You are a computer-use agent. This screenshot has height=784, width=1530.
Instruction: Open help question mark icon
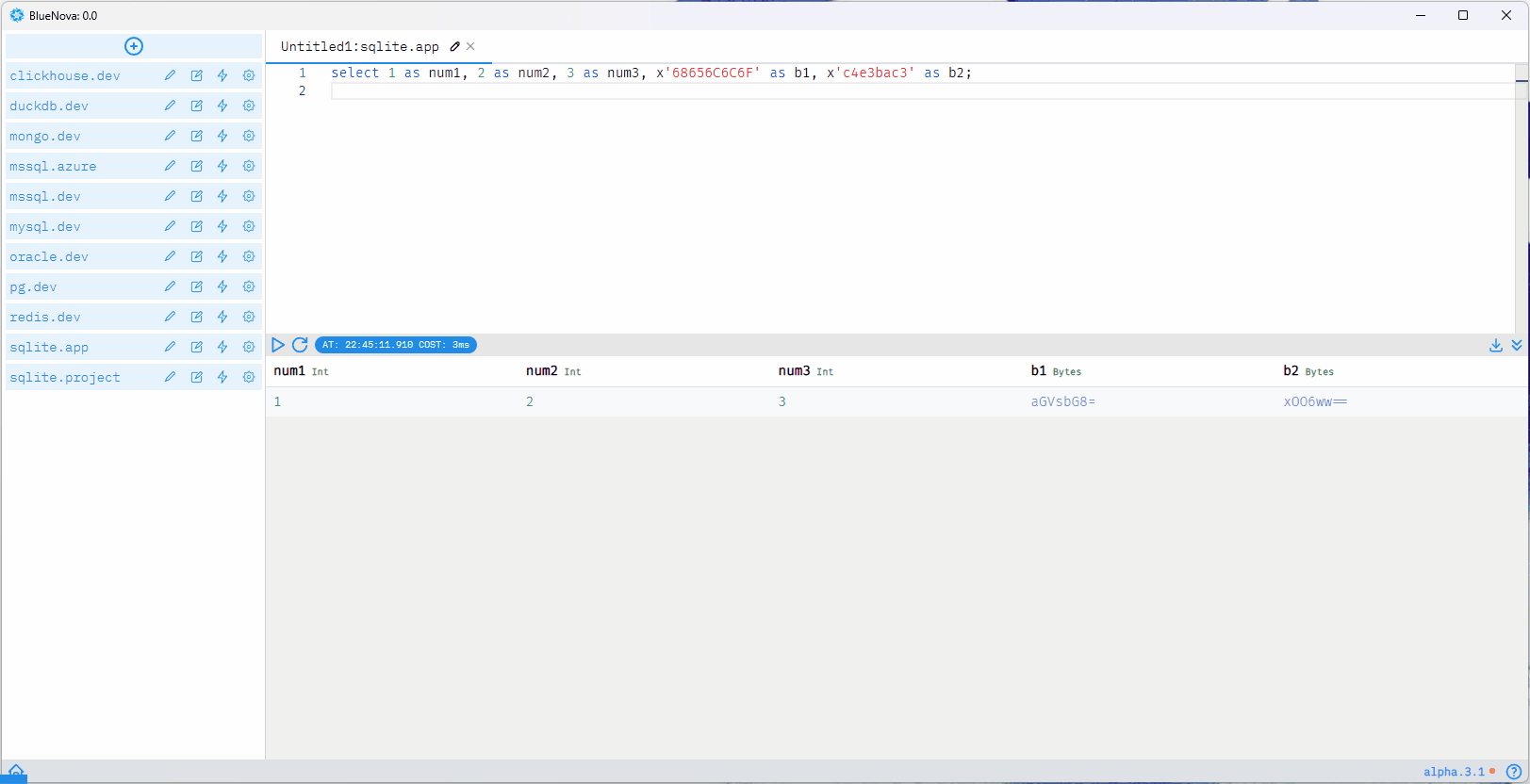1514,772
